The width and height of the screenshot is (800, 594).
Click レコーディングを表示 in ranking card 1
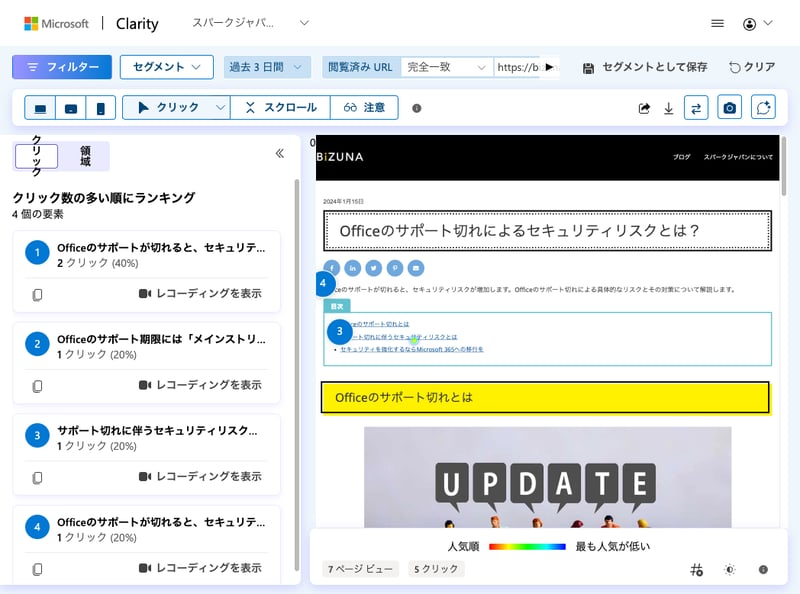coord(200,293)
